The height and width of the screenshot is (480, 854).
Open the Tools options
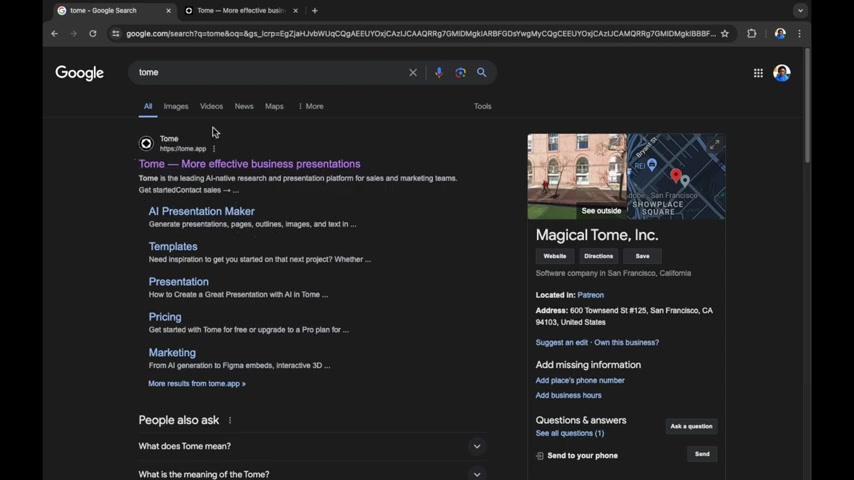point(483,106)
